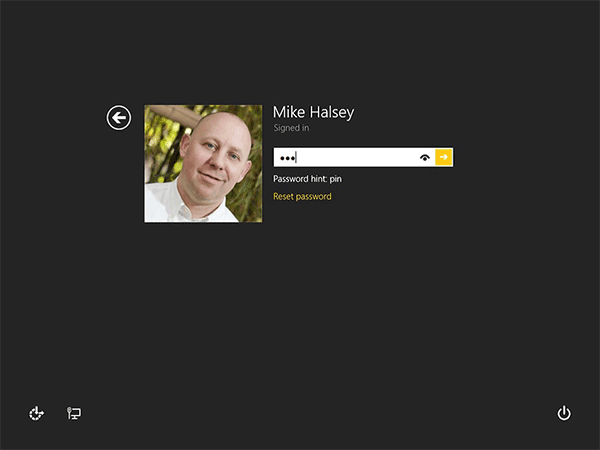Open the network connection icon
The height and width of the screenshot is (450, 600).
pos(74,413)
